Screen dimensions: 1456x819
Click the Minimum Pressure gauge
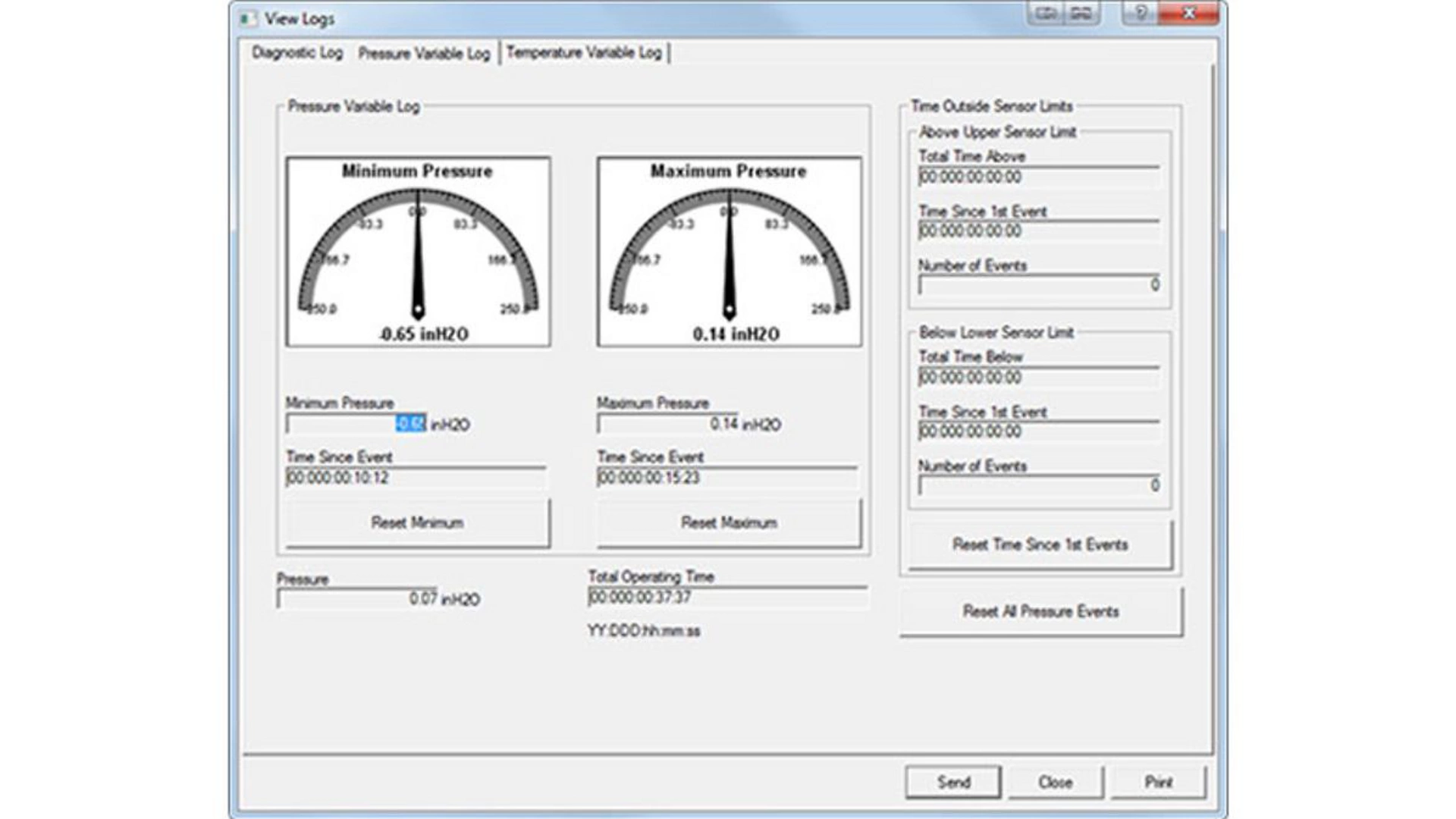[x=418, y=252]
